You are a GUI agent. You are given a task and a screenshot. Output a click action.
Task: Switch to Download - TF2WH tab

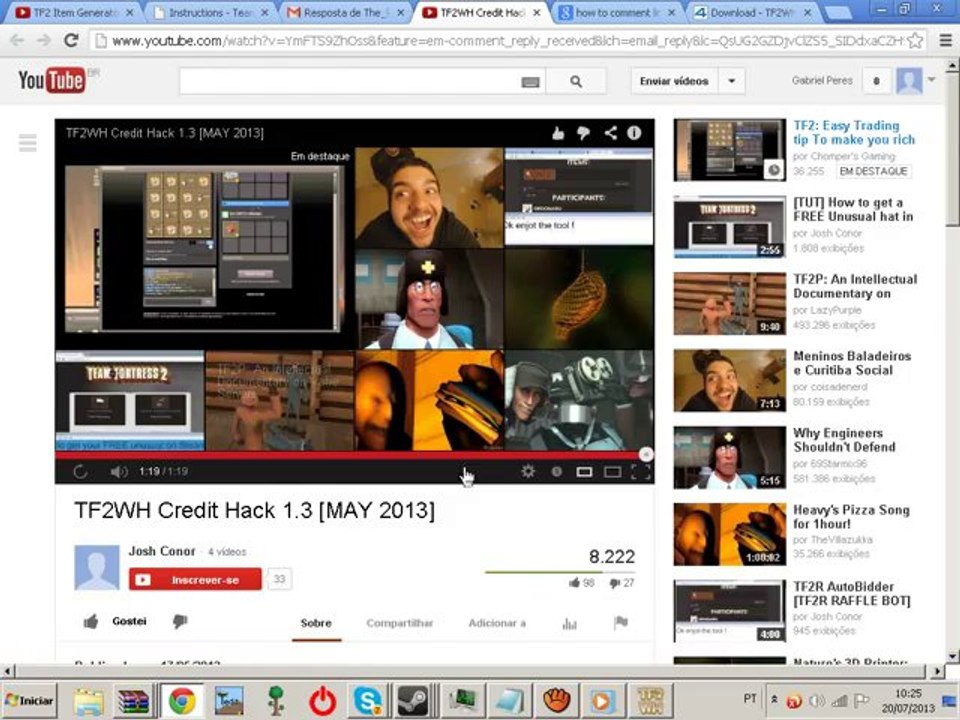click(x=752, y=12)
